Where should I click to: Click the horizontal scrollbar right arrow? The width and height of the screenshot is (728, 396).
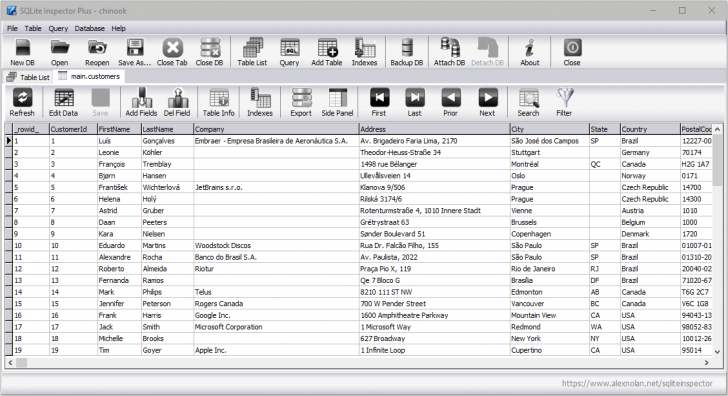click(707, 363)
